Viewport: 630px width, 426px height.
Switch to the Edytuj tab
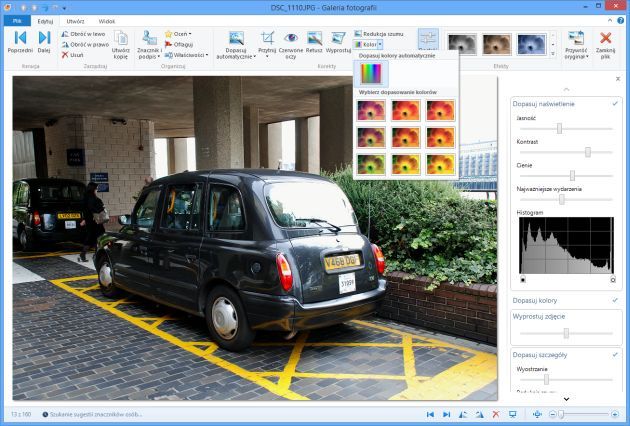(45, 21)
